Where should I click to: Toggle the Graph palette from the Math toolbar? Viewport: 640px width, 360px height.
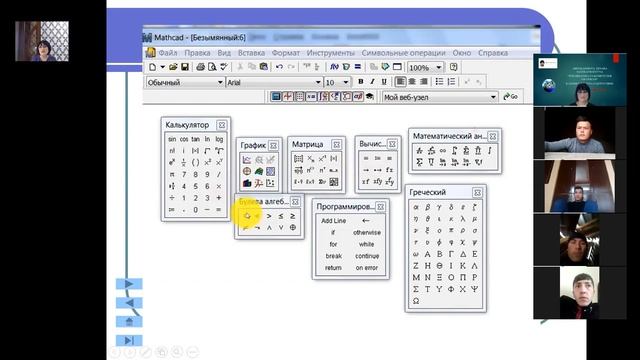click(287, 97)
